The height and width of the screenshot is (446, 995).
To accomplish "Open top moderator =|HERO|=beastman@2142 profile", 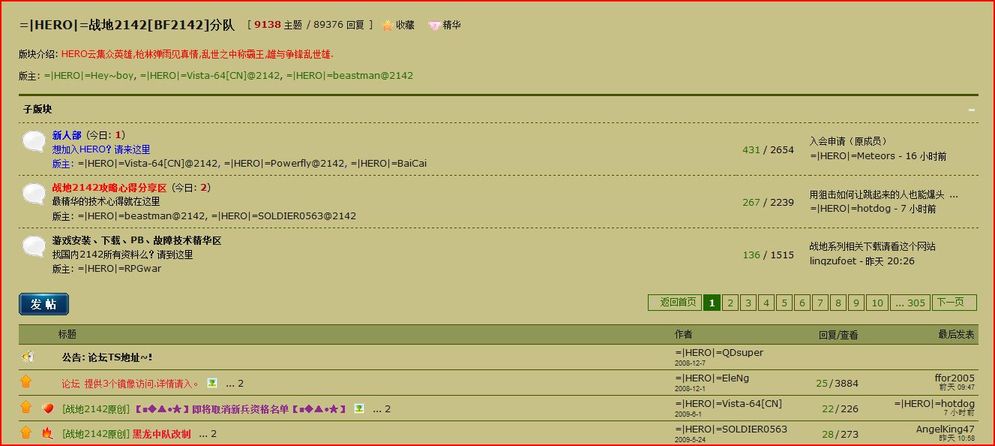I will [x=350, y=75].
